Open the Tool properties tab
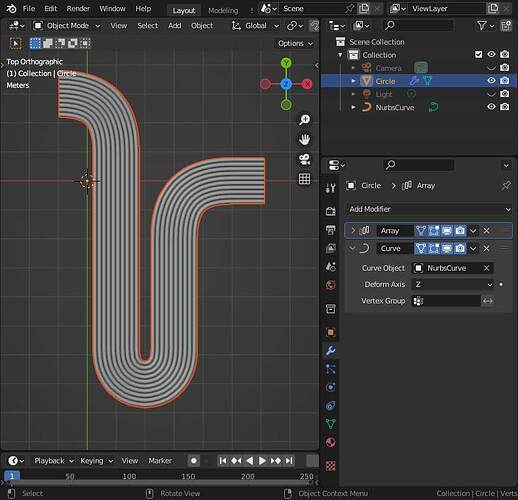Image resolution: width=518 pixels, height=500 pixels. point(330,188)
